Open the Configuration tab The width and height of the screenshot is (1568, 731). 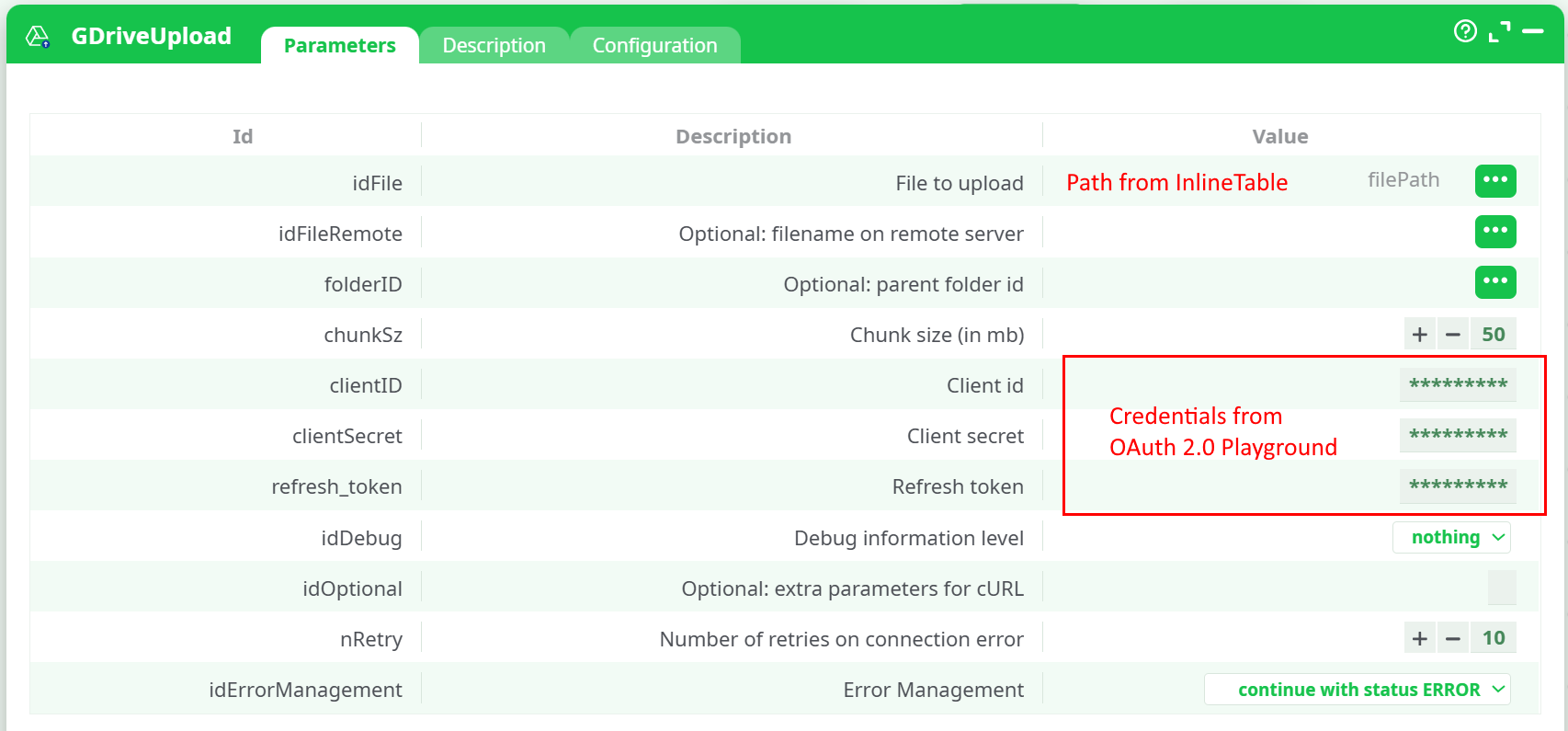655,45
